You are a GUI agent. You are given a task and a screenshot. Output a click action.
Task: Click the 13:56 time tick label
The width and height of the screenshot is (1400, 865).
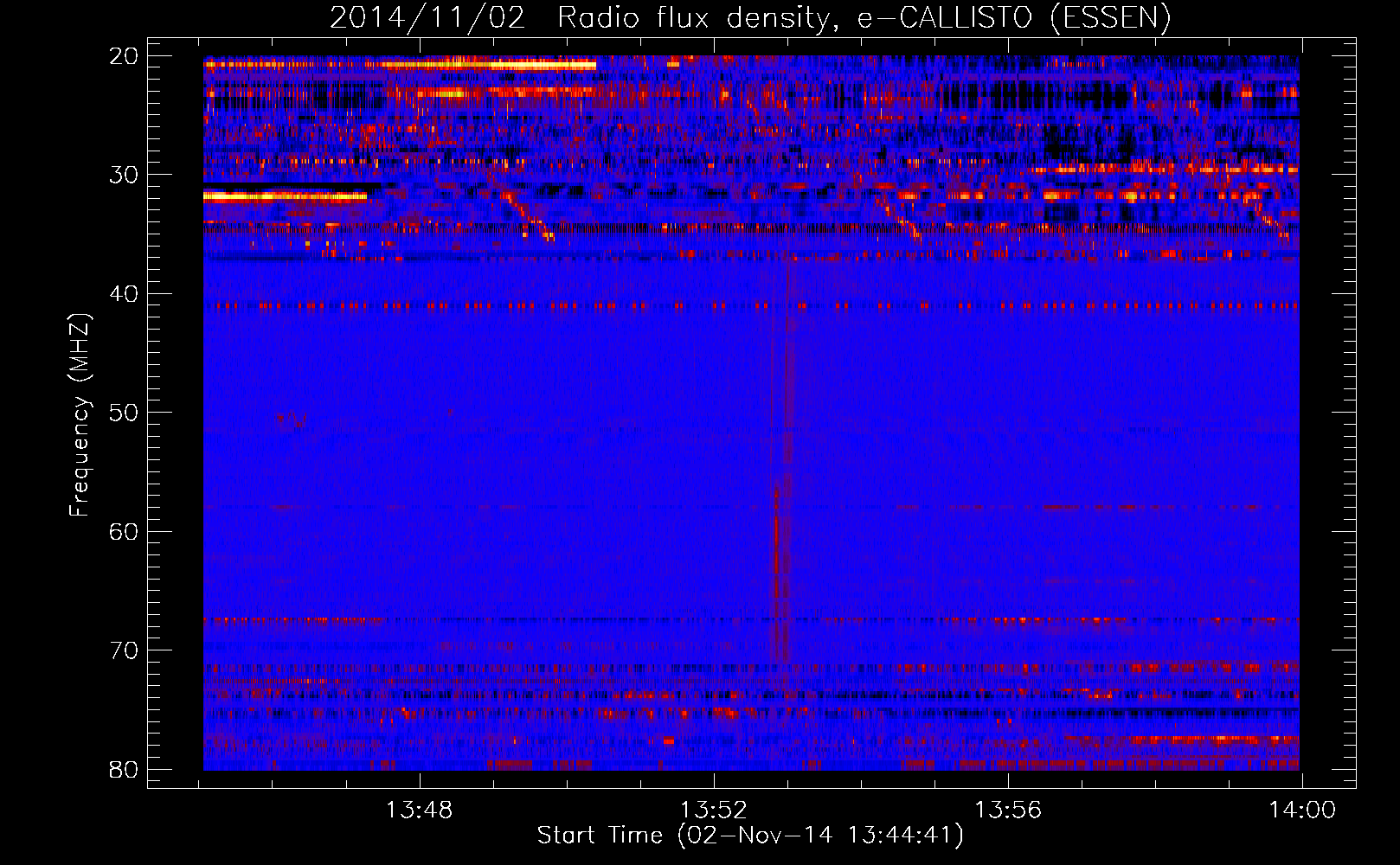1008,811
